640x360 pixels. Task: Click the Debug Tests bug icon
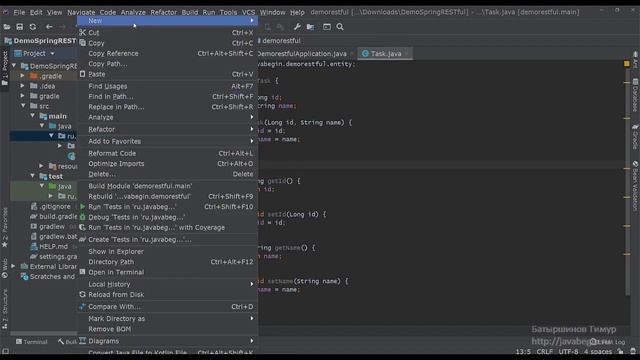(82, 217)
